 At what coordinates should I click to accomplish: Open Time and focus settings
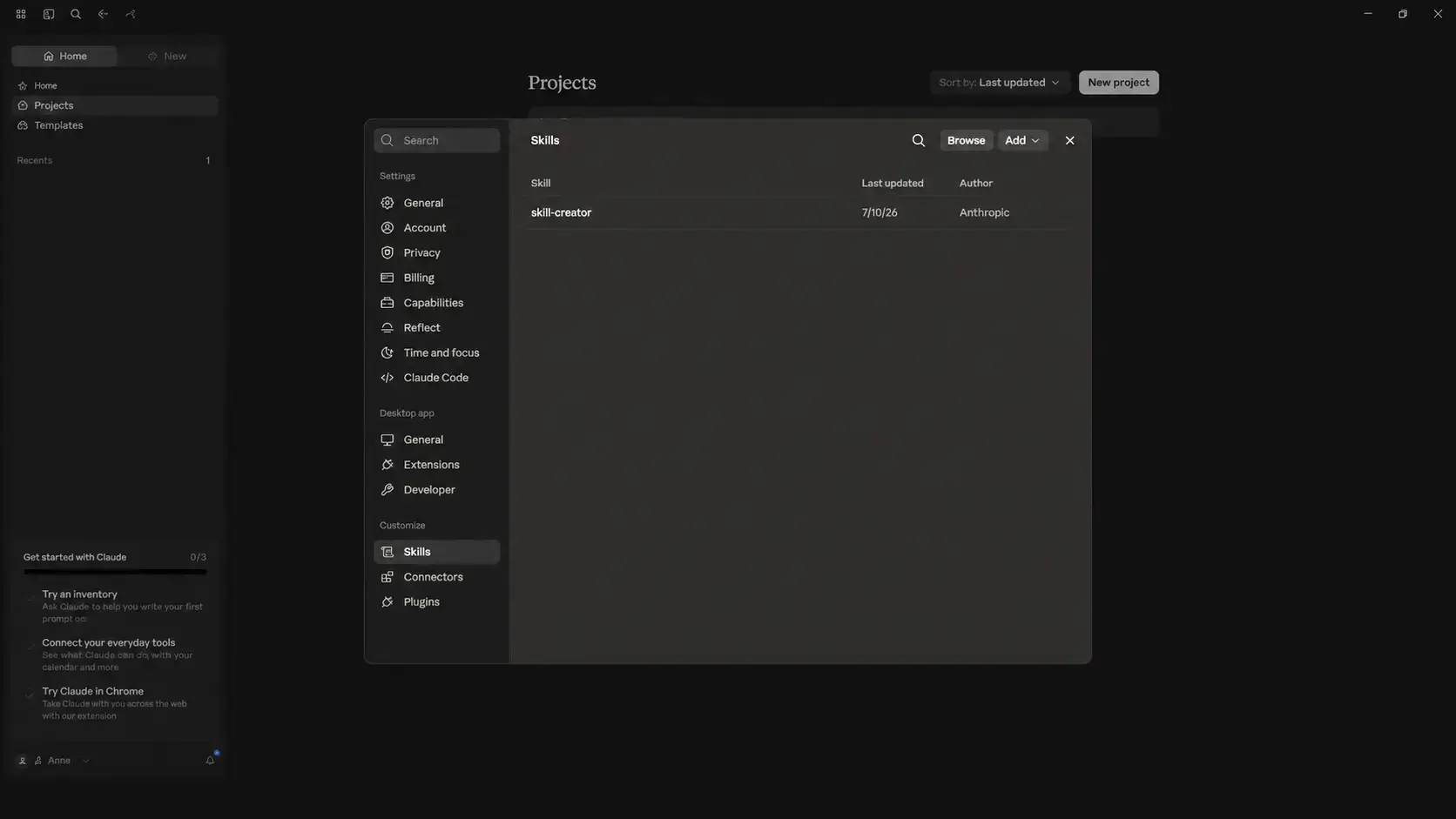tap(436, 352)
